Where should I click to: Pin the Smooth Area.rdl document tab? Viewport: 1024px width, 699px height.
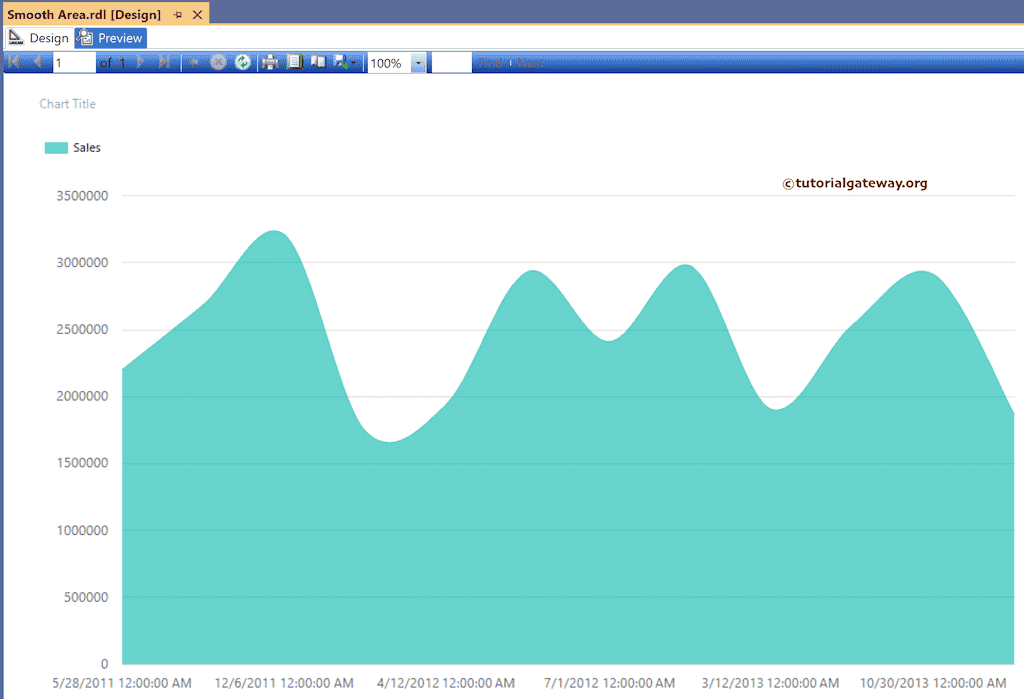[x=178, y=14]
